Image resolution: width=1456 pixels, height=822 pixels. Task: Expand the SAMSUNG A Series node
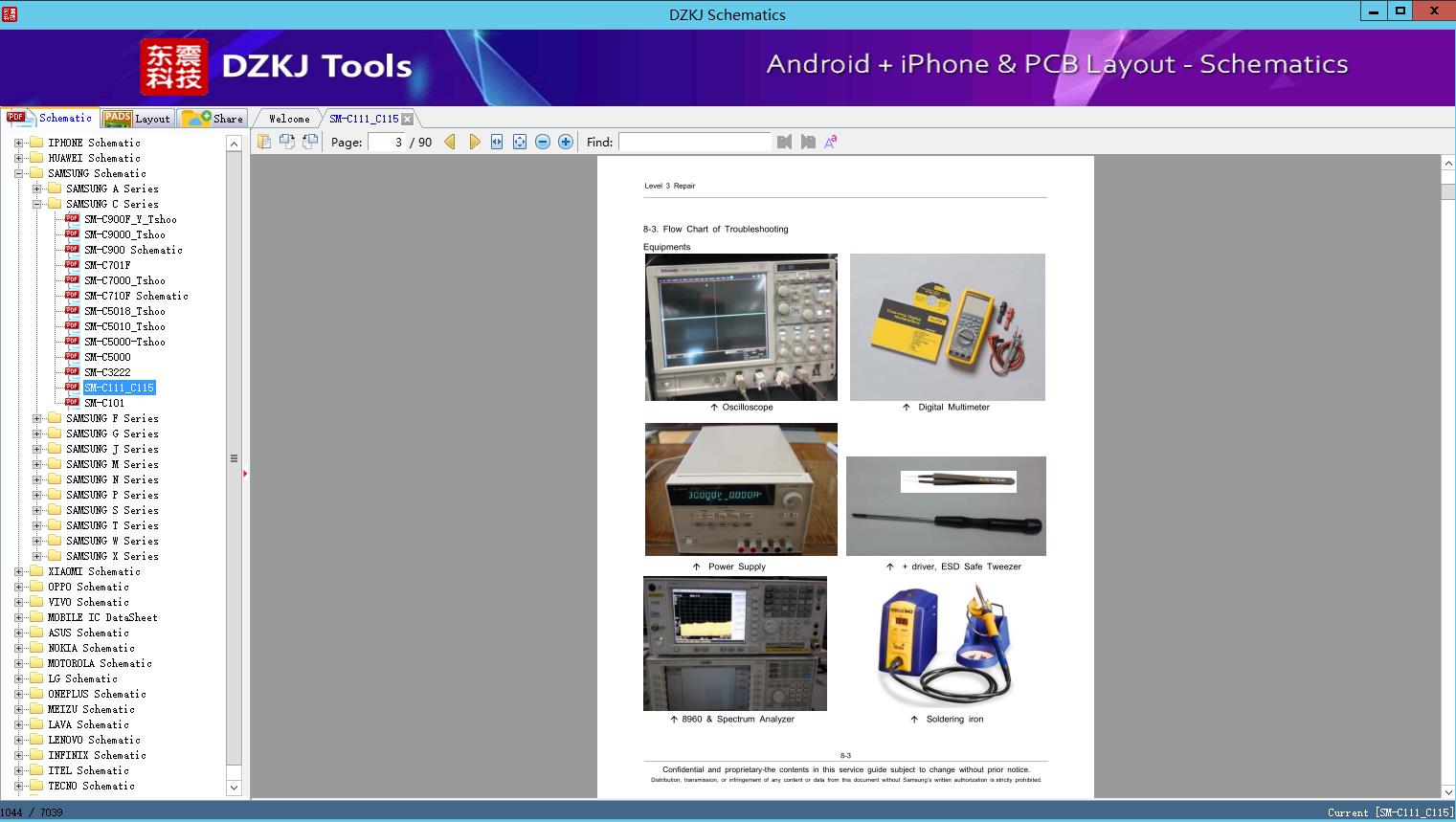point(36,189)
